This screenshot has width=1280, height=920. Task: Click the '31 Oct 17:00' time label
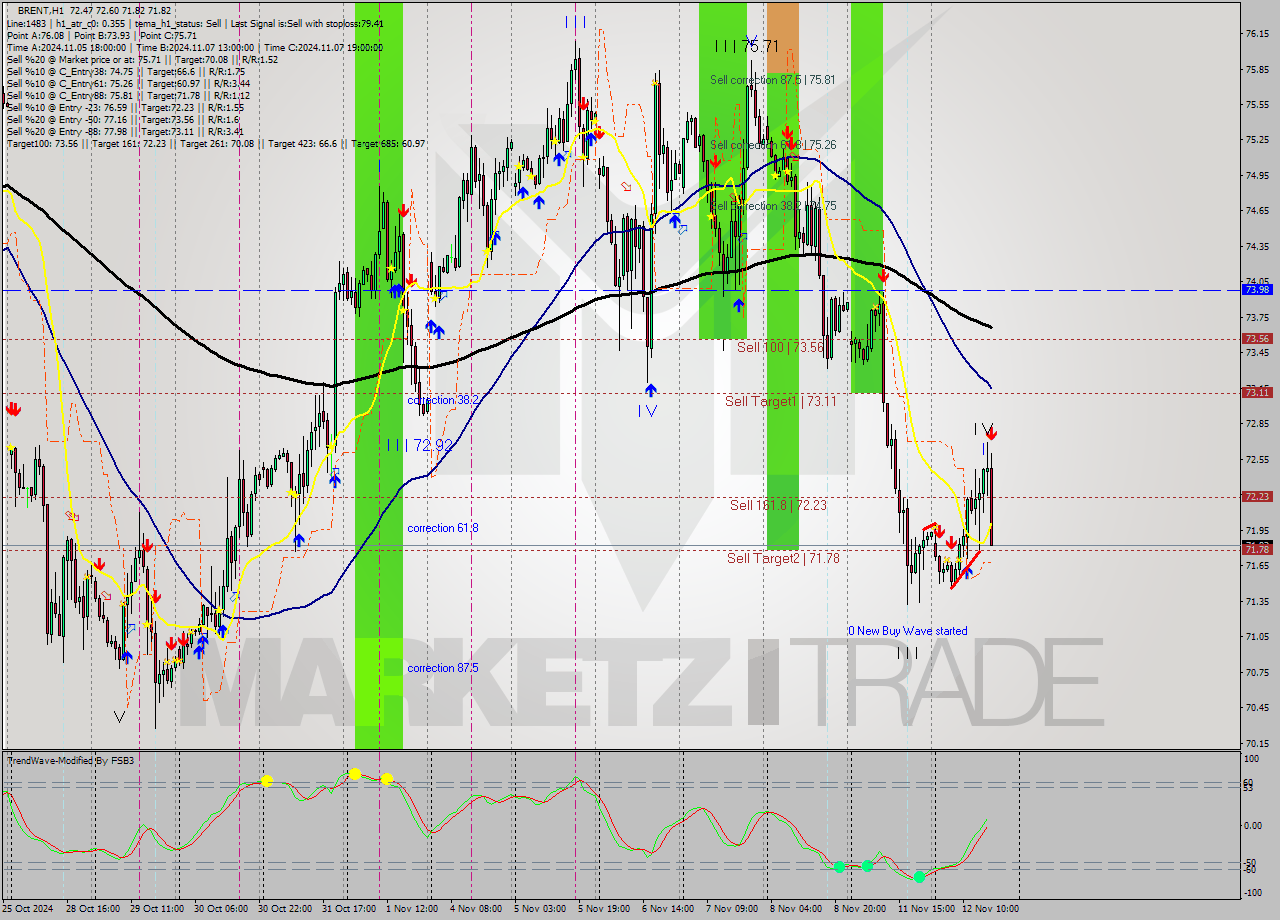pos(348,909)
